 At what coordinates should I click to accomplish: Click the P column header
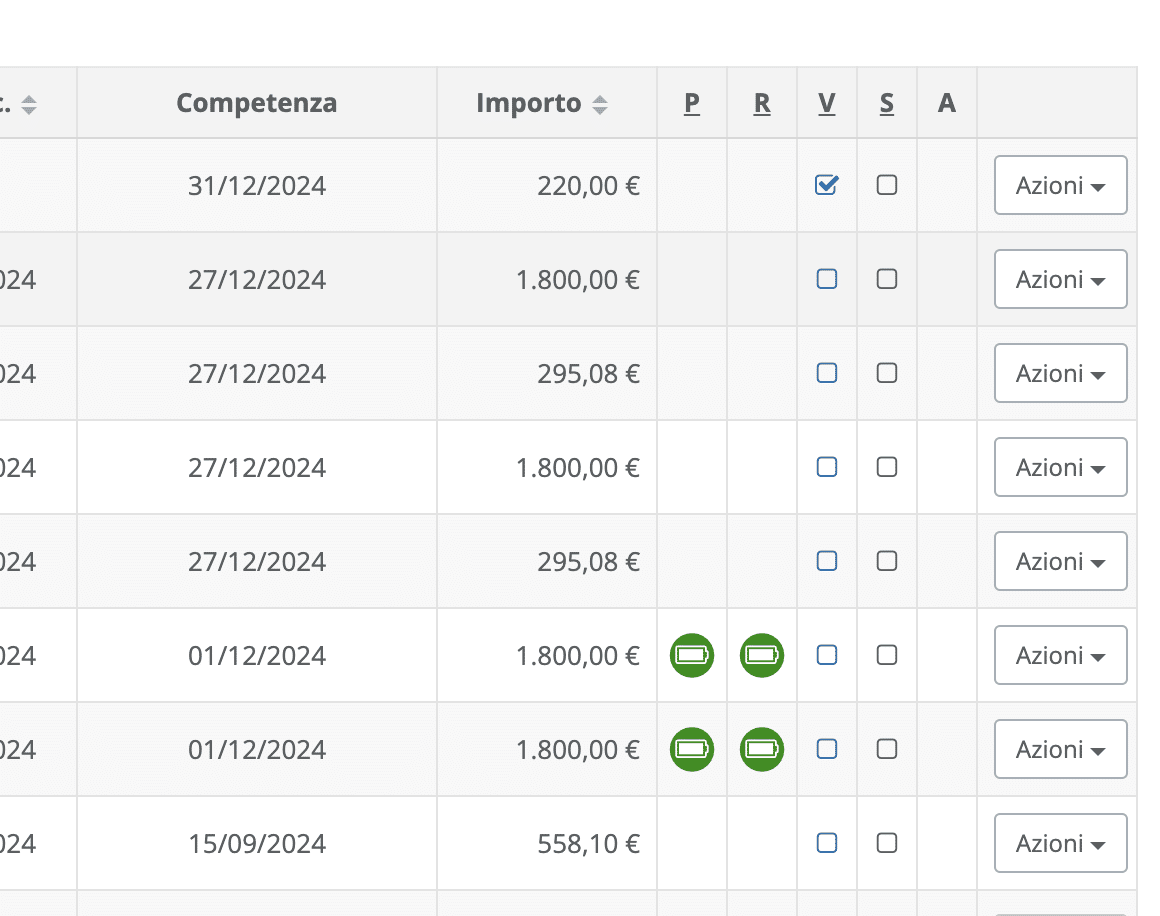692,103
